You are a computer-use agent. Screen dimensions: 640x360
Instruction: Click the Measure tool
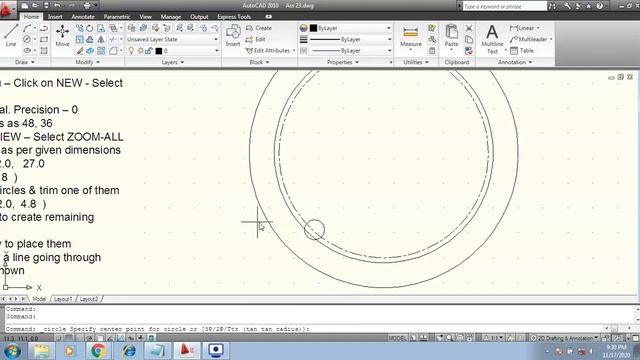[410, 37]
